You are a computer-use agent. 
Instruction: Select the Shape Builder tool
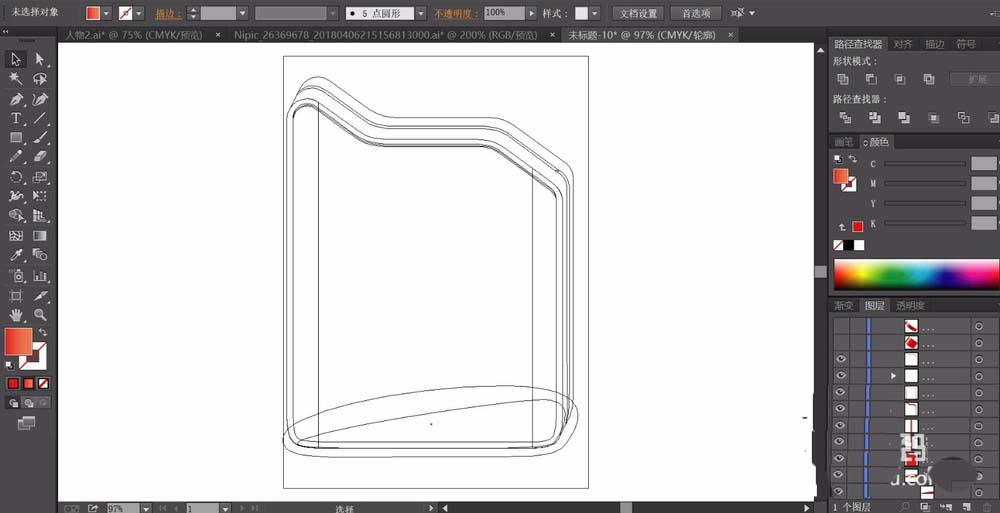pos(15,216)
